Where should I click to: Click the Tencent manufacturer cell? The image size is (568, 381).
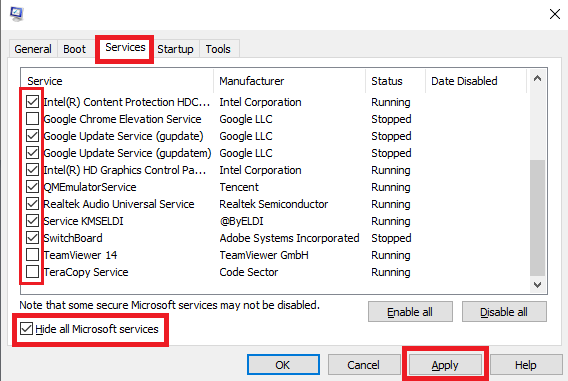[239, 187]
